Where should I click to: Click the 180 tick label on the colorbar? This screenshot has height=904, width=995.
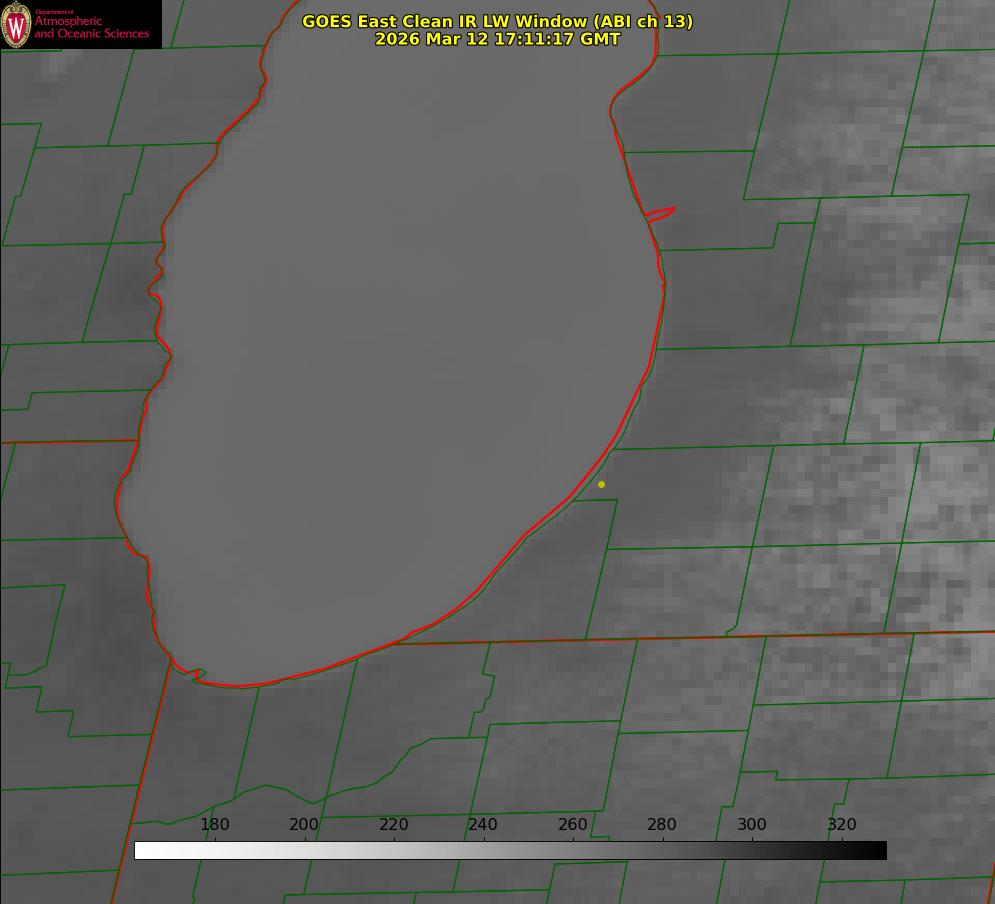pyautogui.click(x=215, y=825)
